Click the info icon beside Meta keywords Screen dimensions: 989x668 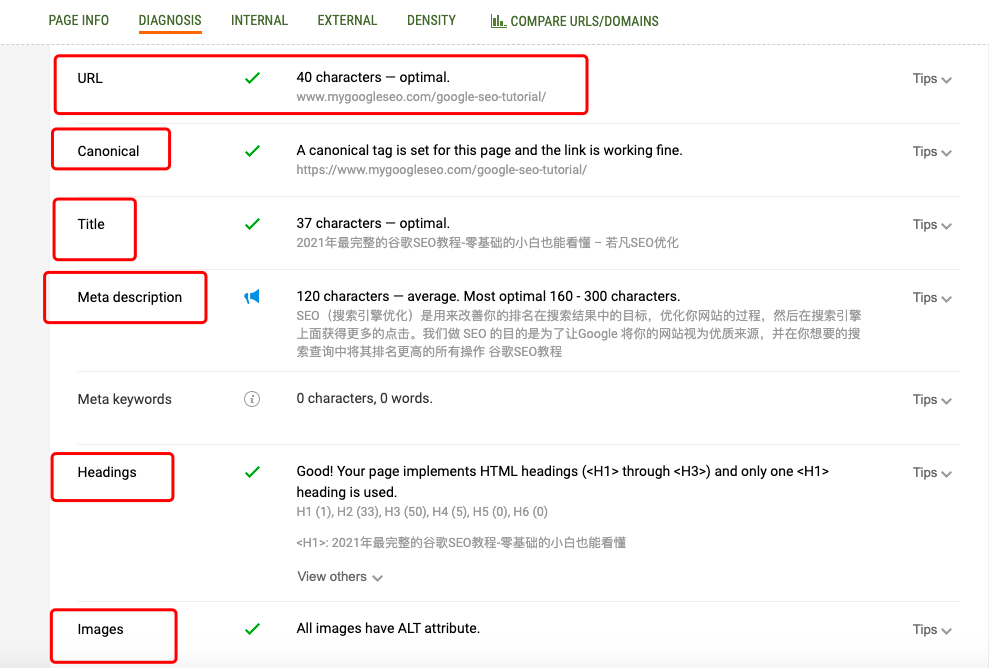[253, 398]
